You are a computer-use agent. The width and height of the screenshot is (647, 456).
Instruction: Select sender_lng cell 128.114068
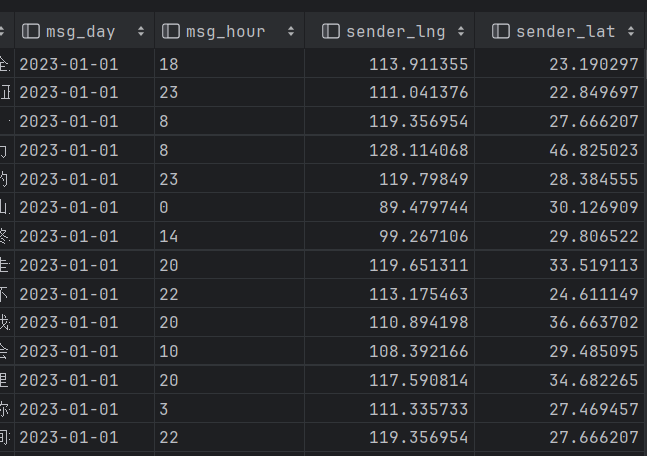point(390,150)
